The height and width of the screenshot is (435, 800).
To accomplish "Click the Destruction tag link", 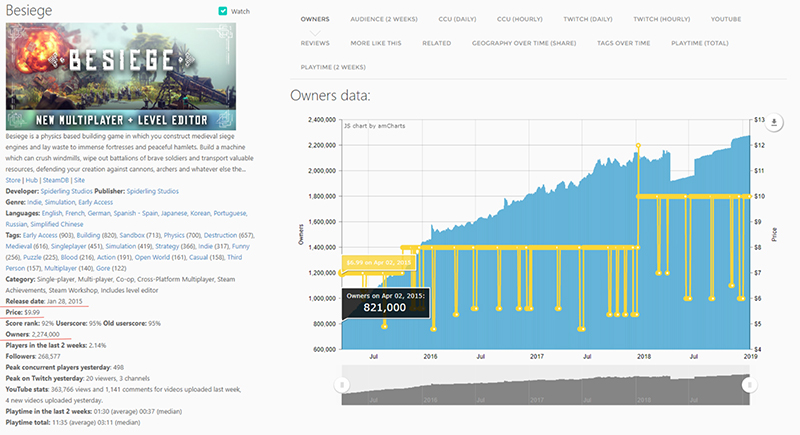I will [x=220, y=235].
